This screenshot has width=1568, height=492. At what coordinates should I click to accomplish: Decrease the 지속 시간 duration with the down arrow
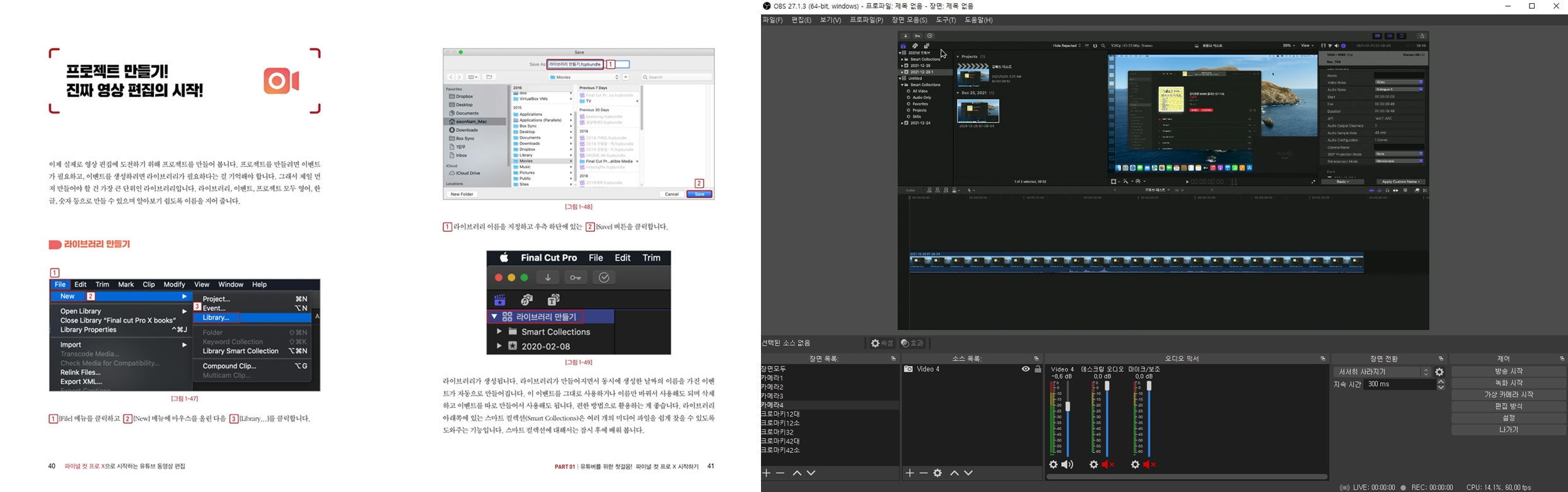click(x=1441, y=387)
